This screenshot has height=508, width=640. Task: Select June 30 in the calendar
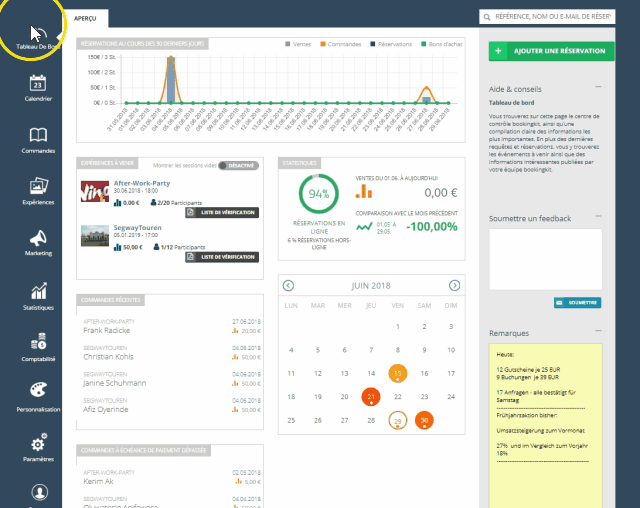coord(424,420)
